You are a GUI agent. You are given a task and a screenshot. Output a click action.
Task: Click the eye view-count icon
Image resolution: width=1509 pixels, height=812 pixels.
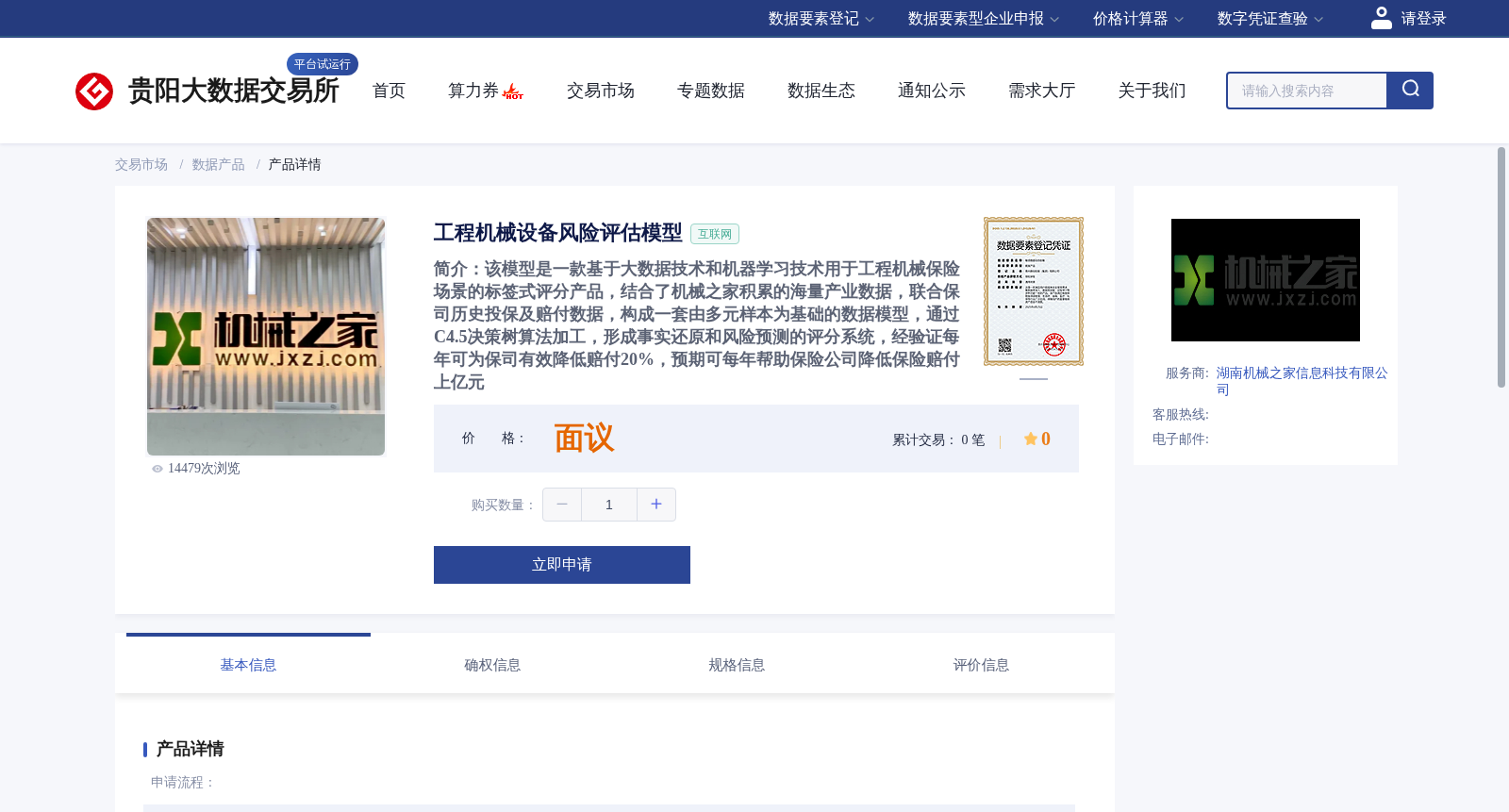158,469
